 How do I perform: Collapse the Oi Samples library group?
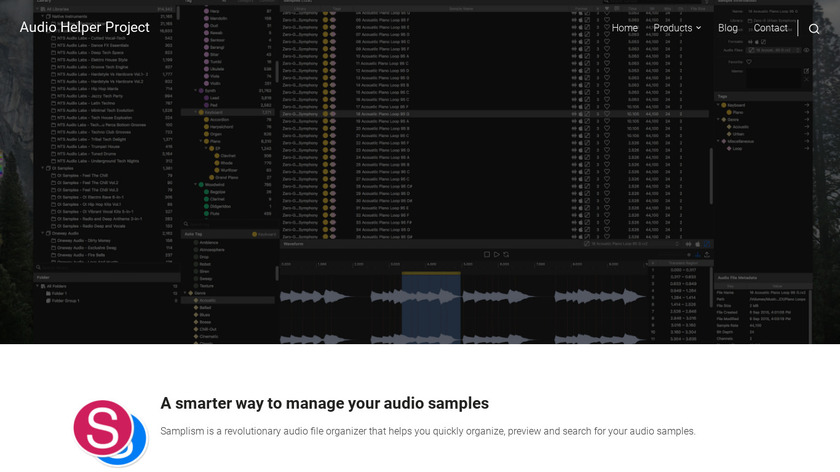43,168
